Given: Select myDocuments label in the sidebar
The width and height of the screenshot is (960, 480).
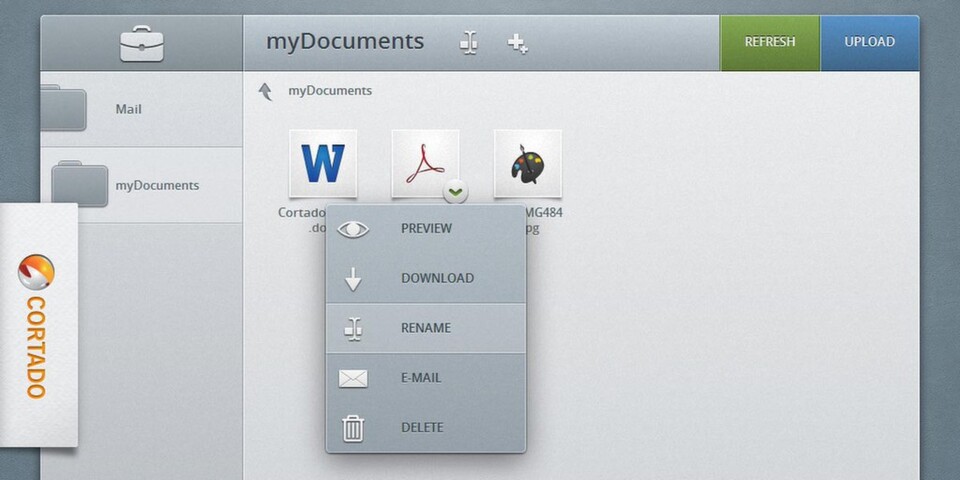Looking at the screenshot, I should (157, 186).
